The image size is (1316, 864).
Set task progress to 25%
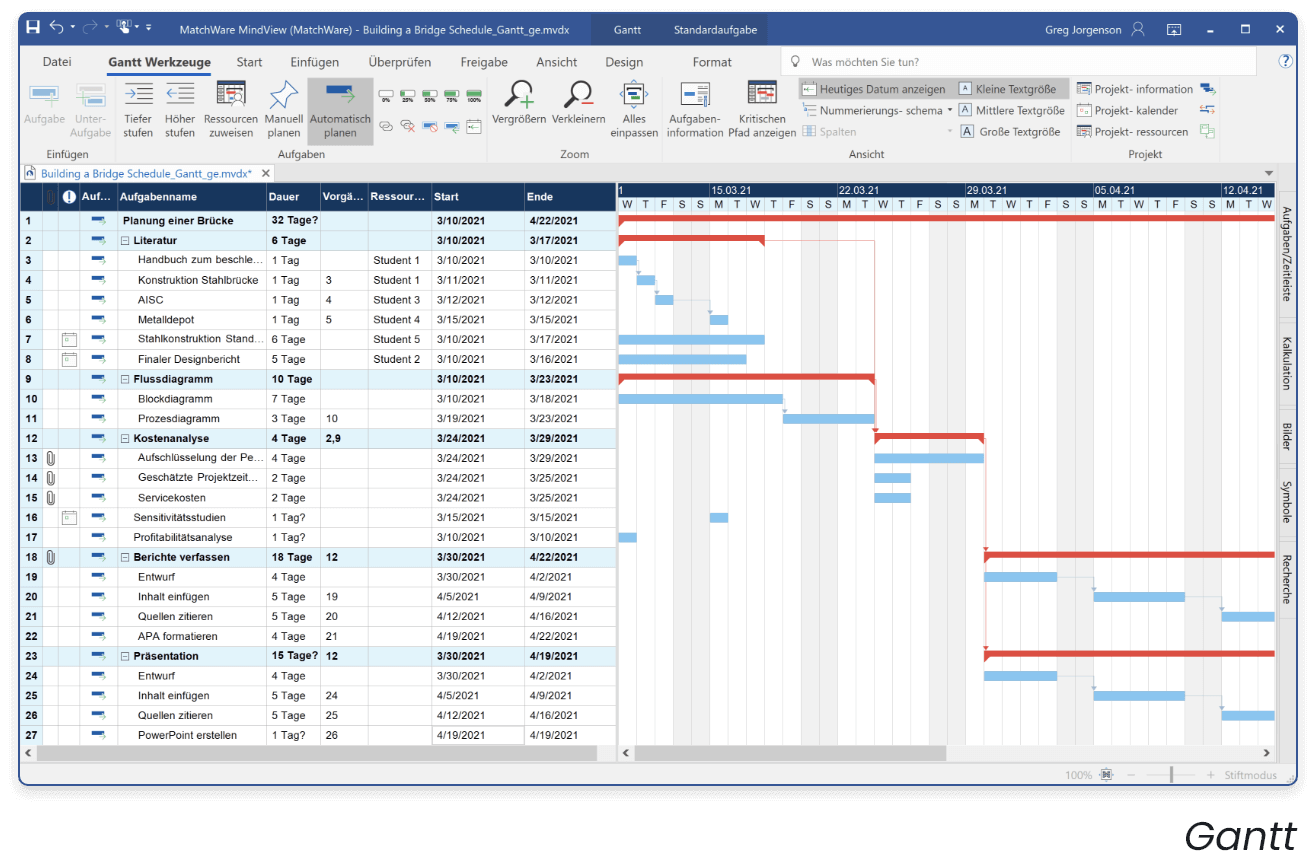tap(408, 97)
